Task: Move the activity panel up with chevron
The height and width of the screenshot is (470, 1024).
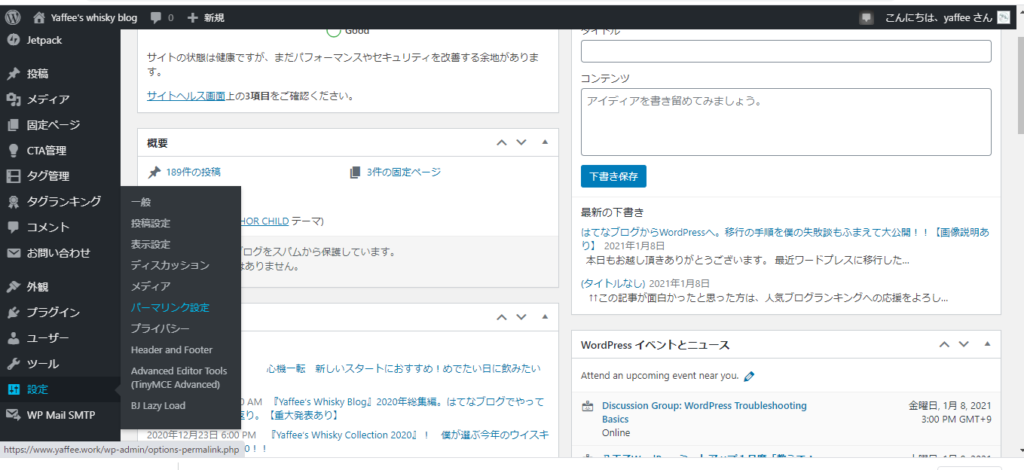Action: [x=501, y=317]
